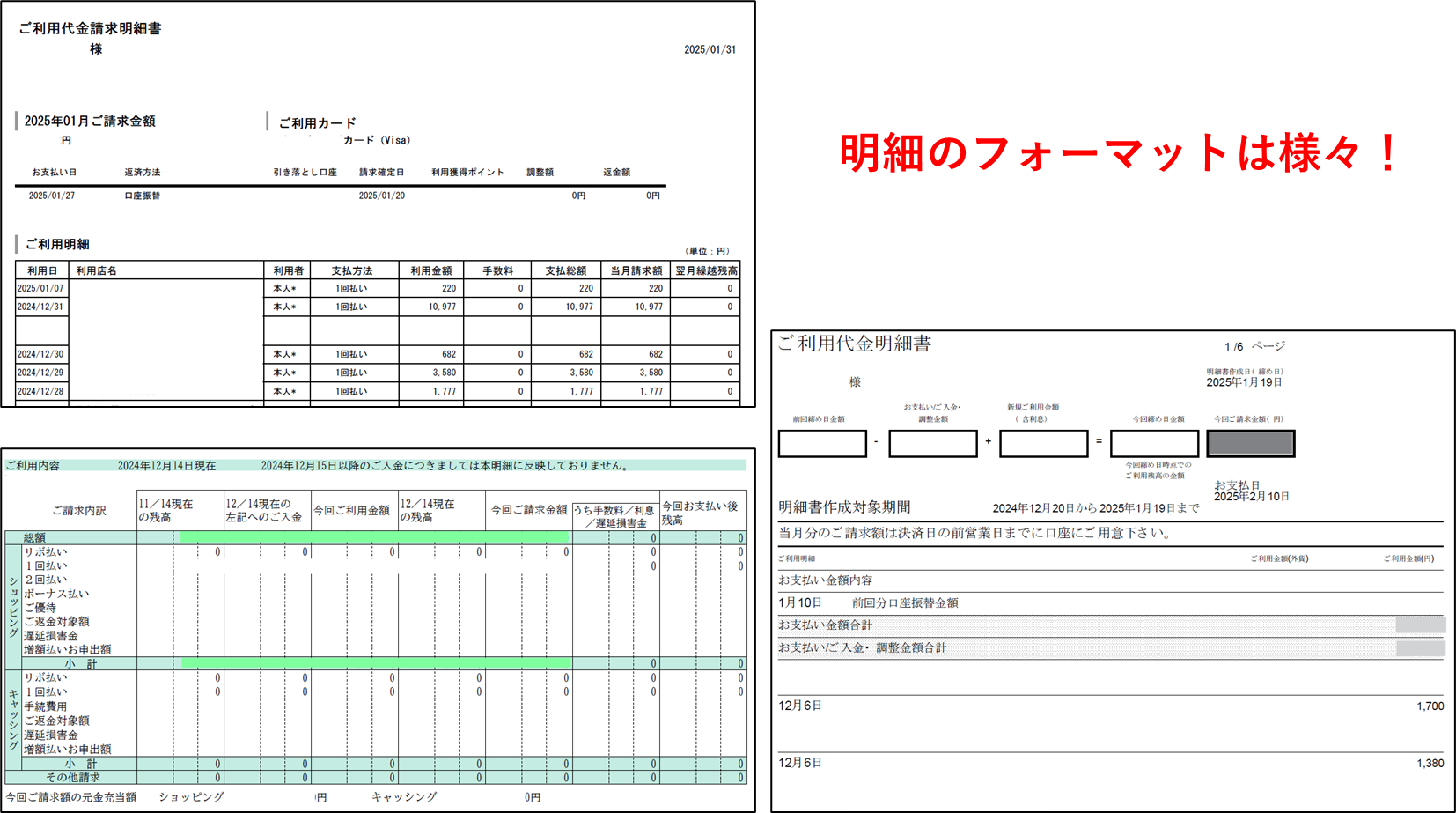Click the grey 今回ご請求金額 box
The width and height of the screenshot is (1456, 813).
click(x=1251, y=444)
